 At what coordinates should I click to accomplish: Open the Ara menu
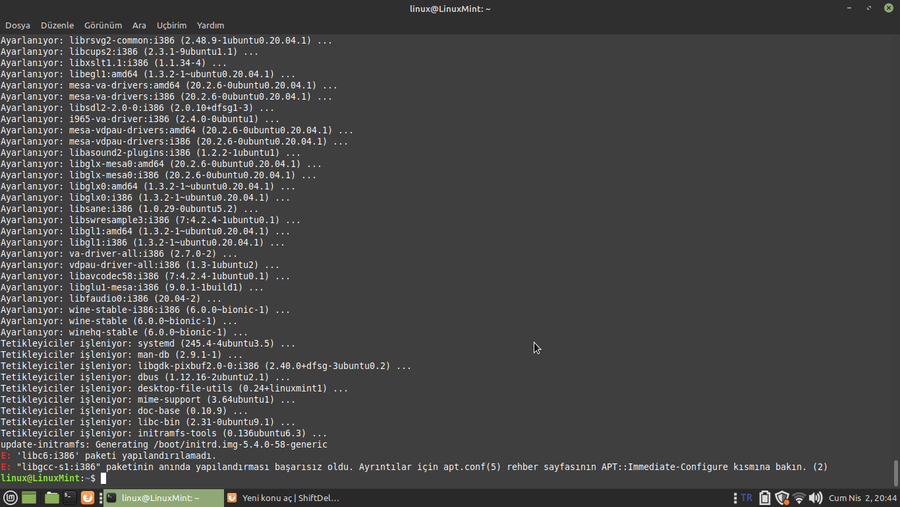[x=139, y=25]
